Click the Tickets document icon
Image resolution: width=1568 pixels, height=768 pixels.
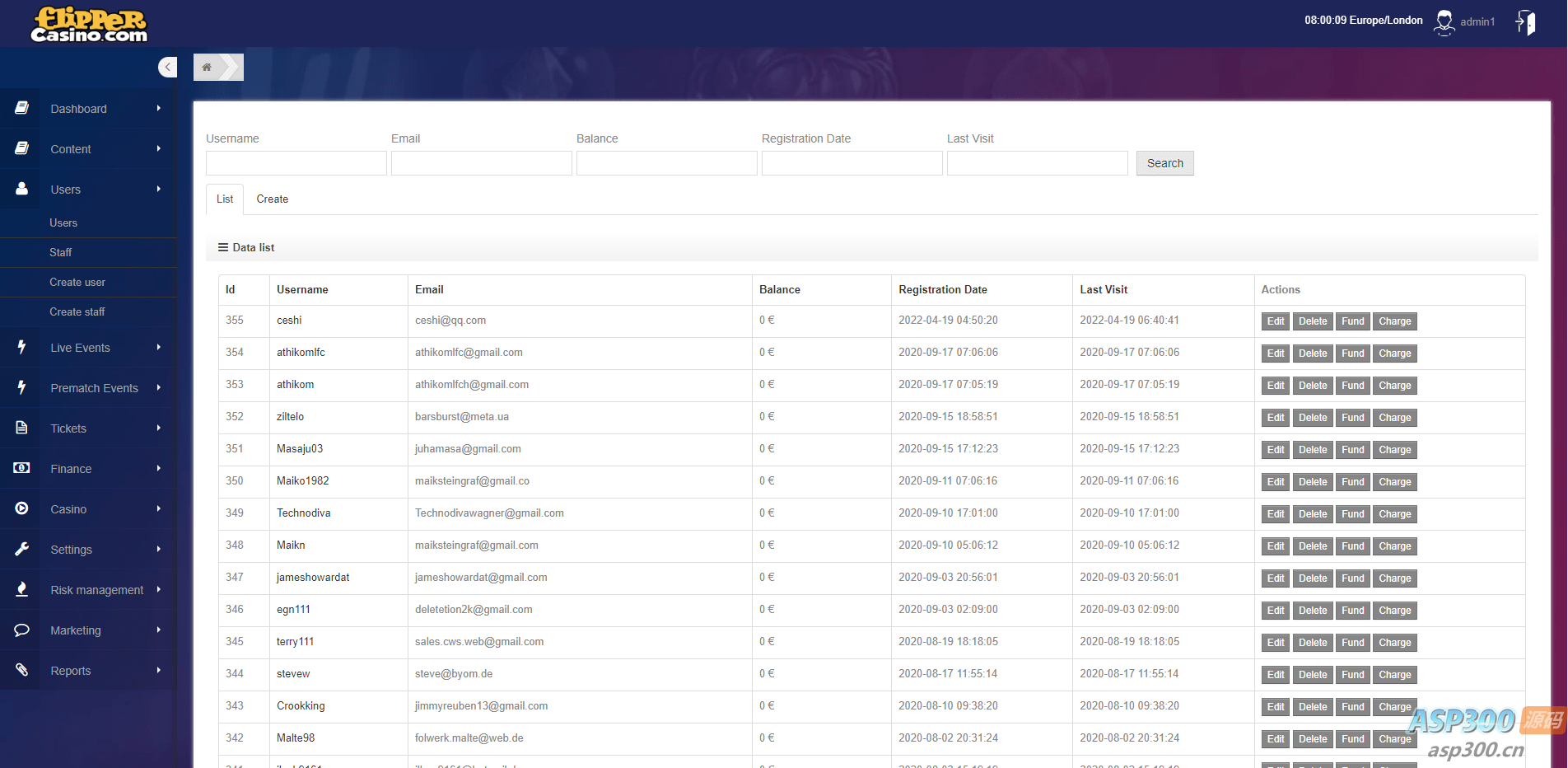(21, 428)
